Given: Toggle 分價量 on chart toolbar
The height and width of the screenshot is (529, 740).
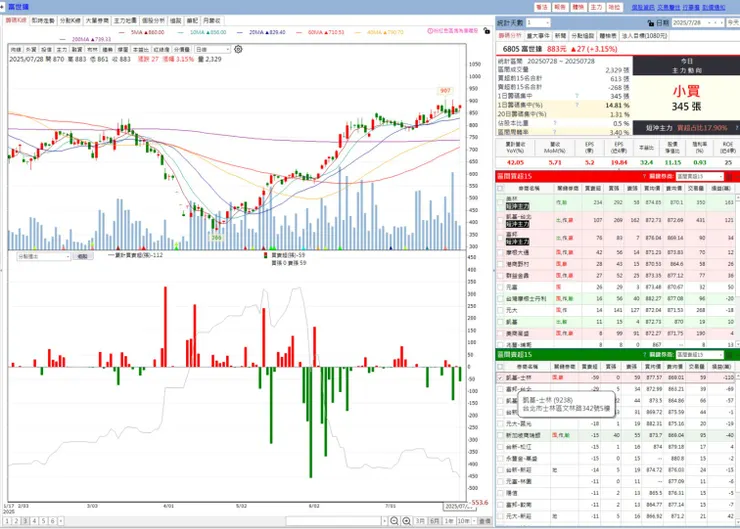Looking at the screenshot, I should [x=182, y=50].
